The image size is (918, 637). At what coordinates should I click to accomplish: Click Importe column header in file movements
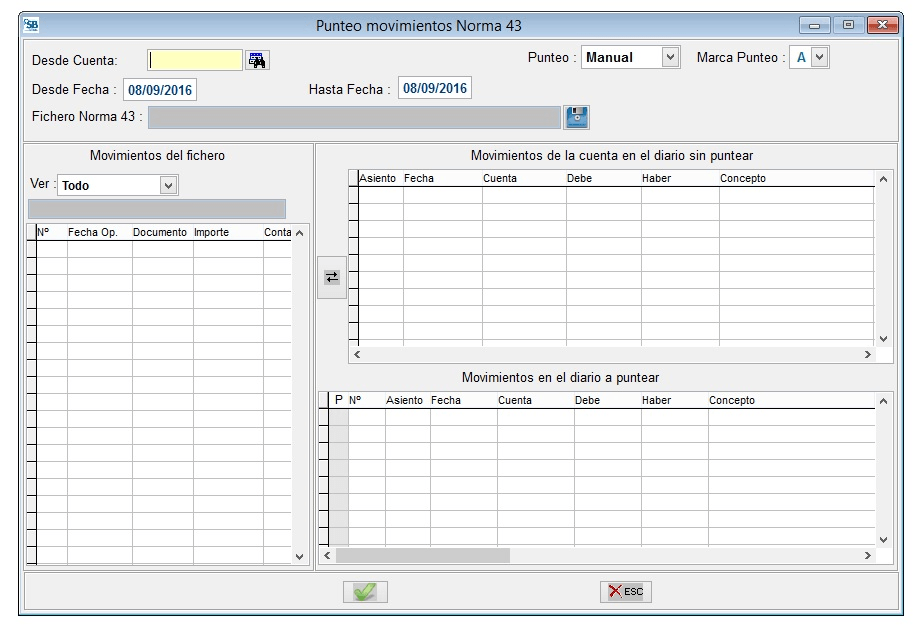tap(212, 232)
